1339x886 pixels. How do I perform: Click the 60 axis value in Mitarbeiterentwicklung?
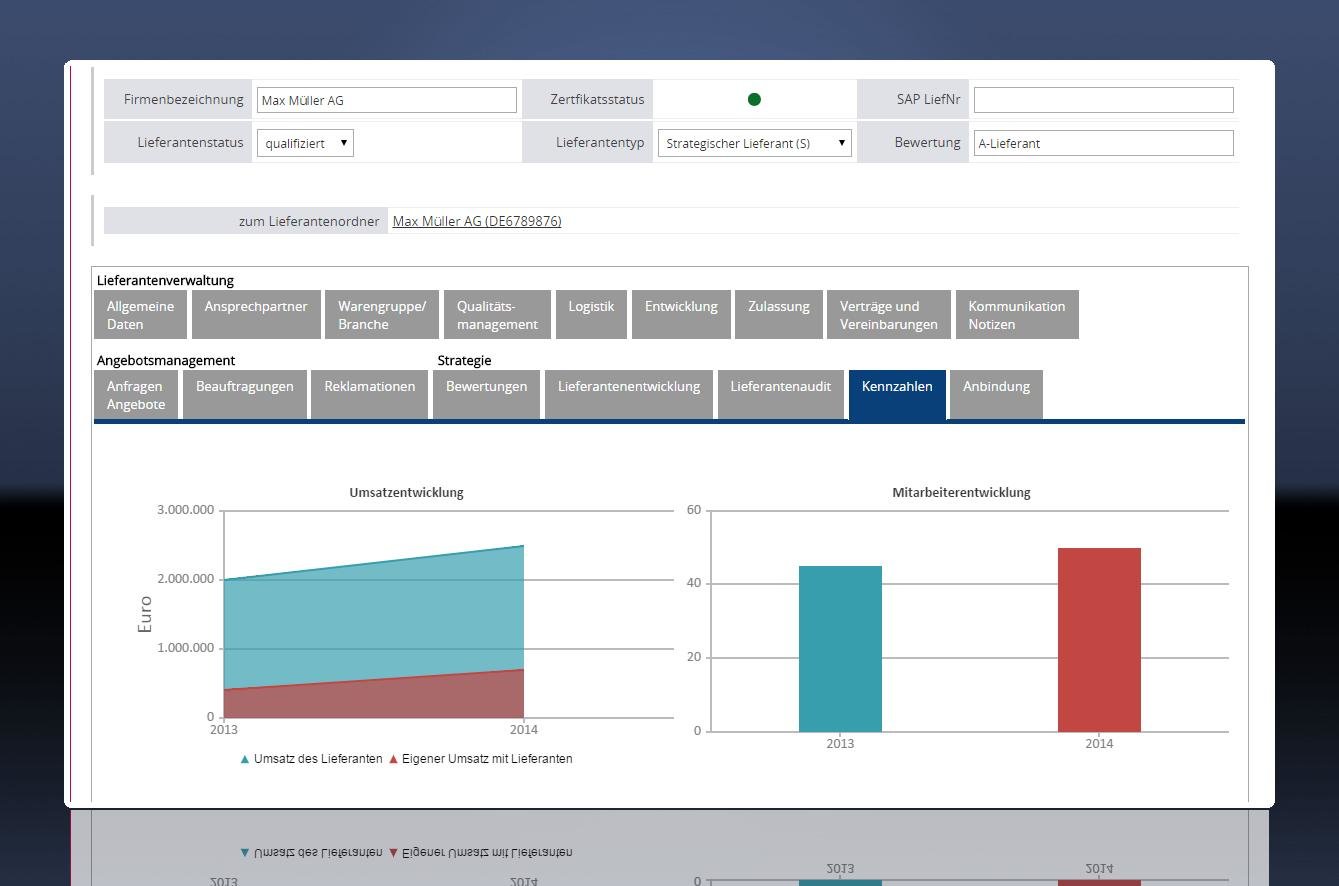click(x=694, y=510)
